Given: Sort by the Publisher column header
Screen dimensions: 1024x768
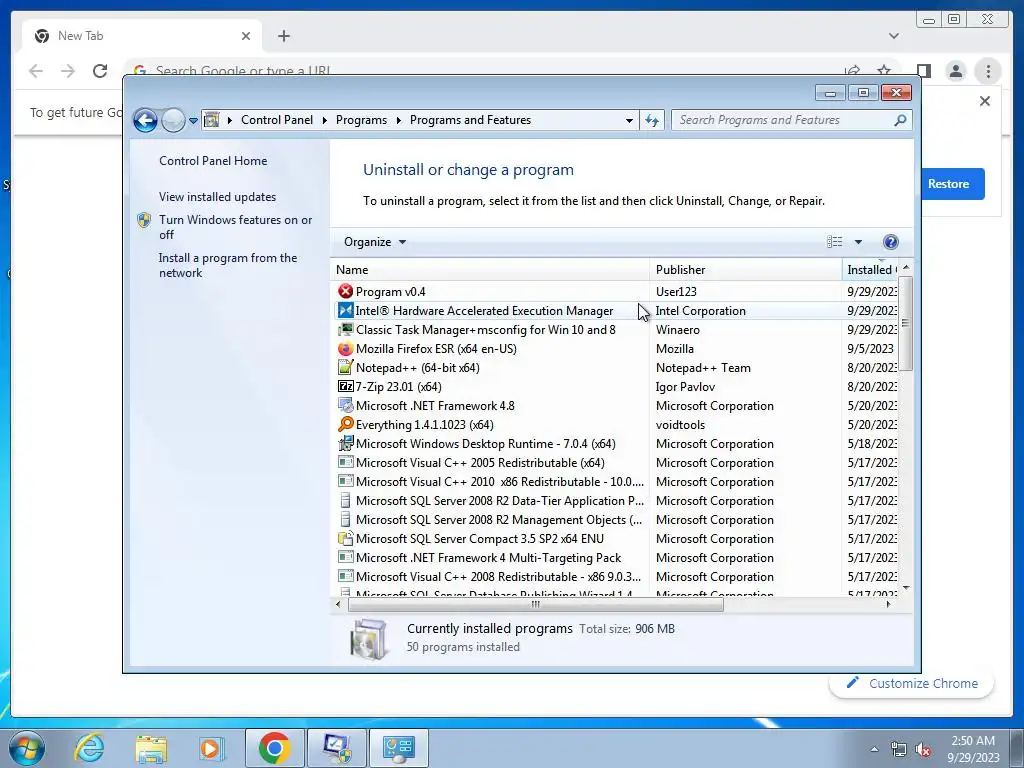Looking at the screenshot, I should point(746,270).
